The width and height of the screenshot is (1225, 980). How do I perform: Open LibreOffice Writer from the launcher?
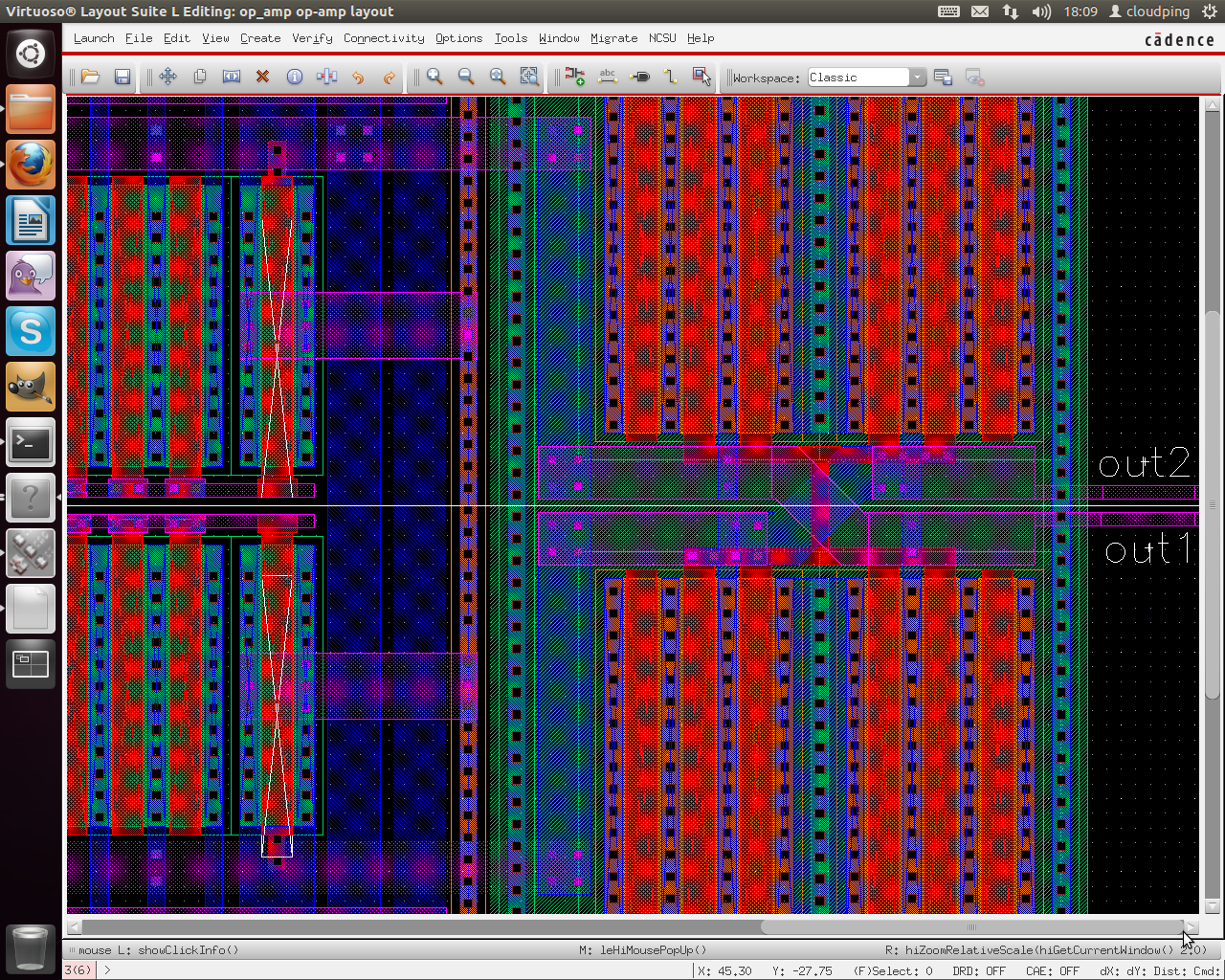(x=31, y=220)
